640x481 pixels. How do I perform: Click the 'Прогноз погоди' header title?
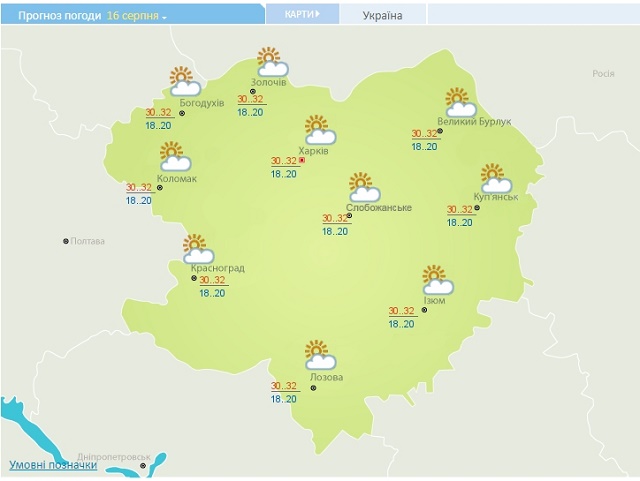[x=60, y=16]
